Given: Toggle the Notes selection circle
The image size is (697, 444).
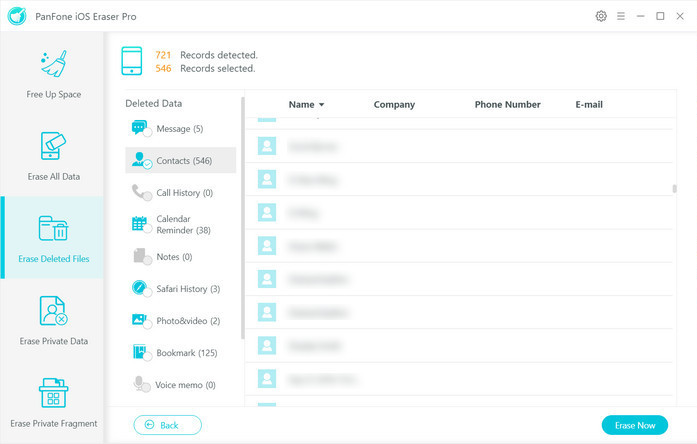Looking at the screenshot, I should pos(148,260).
